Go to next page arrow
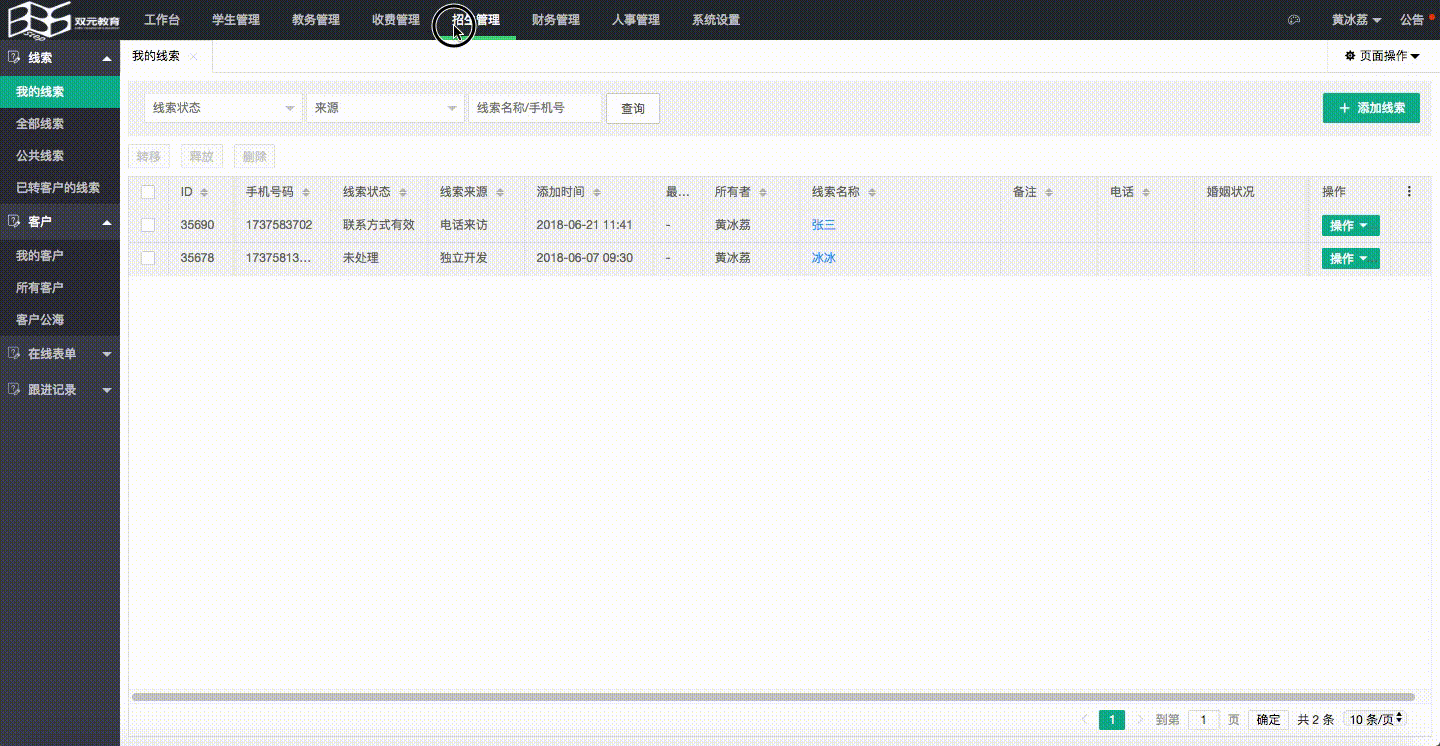 tap(1140, 720)
